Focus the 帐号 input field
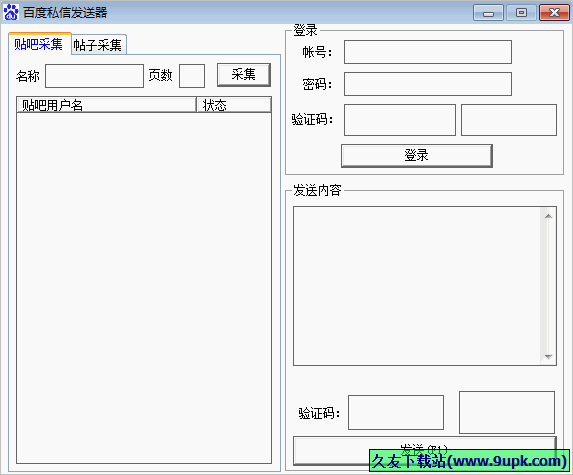The height and width of the screenshot is (475, 573). click(428, 52)
